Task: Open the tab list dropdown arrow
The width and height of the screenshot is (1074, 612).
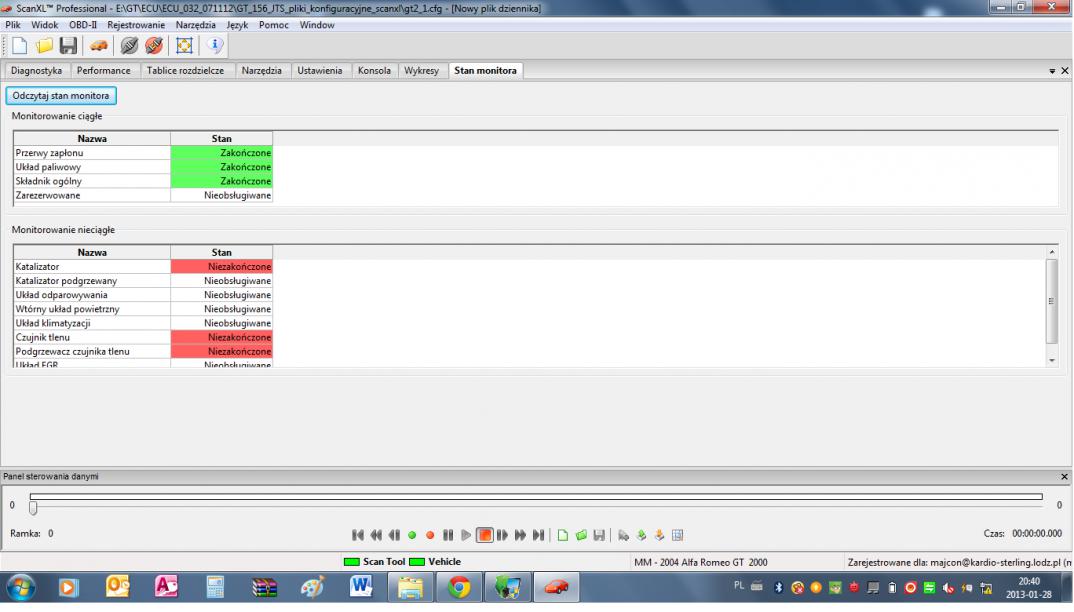Action: [1052, 71]
